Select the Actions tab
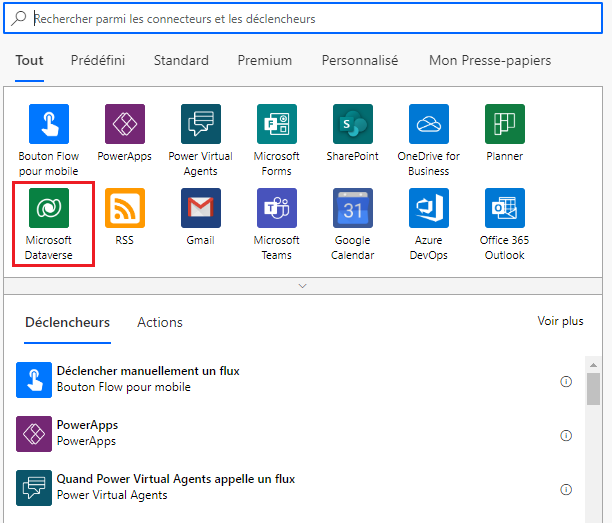The height and width of the screenshot is (523, 612). click(160, 322)
